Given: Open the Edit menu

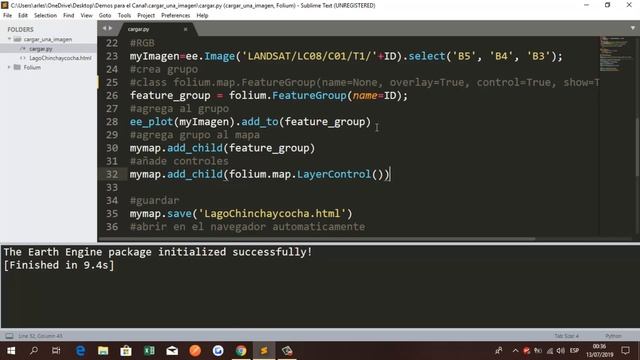Looking at the screenshot, I should coord(23,16).
